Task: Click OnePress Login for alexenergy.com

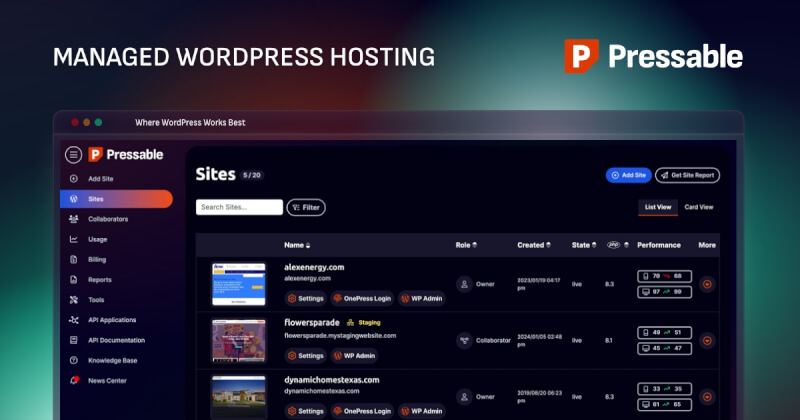Action: 362,299
